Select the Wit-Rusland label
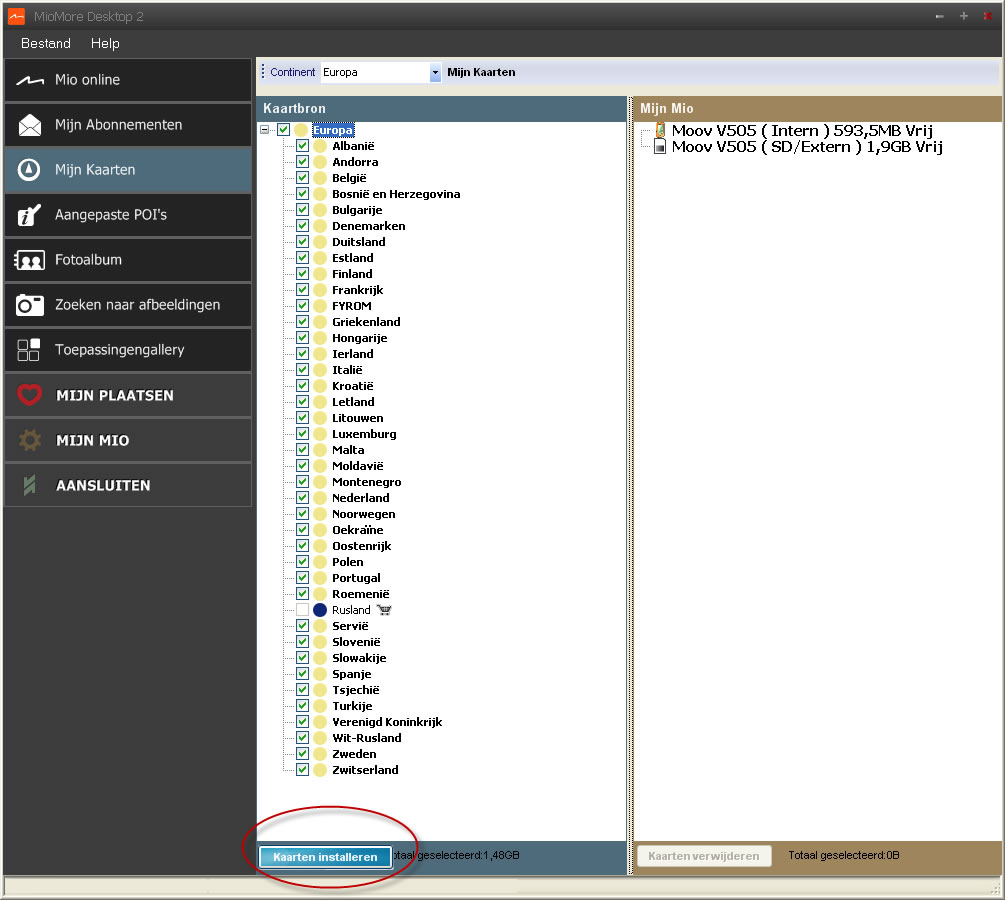The width and height of the screenshot is (1005, 900). [x=367, y=738]
